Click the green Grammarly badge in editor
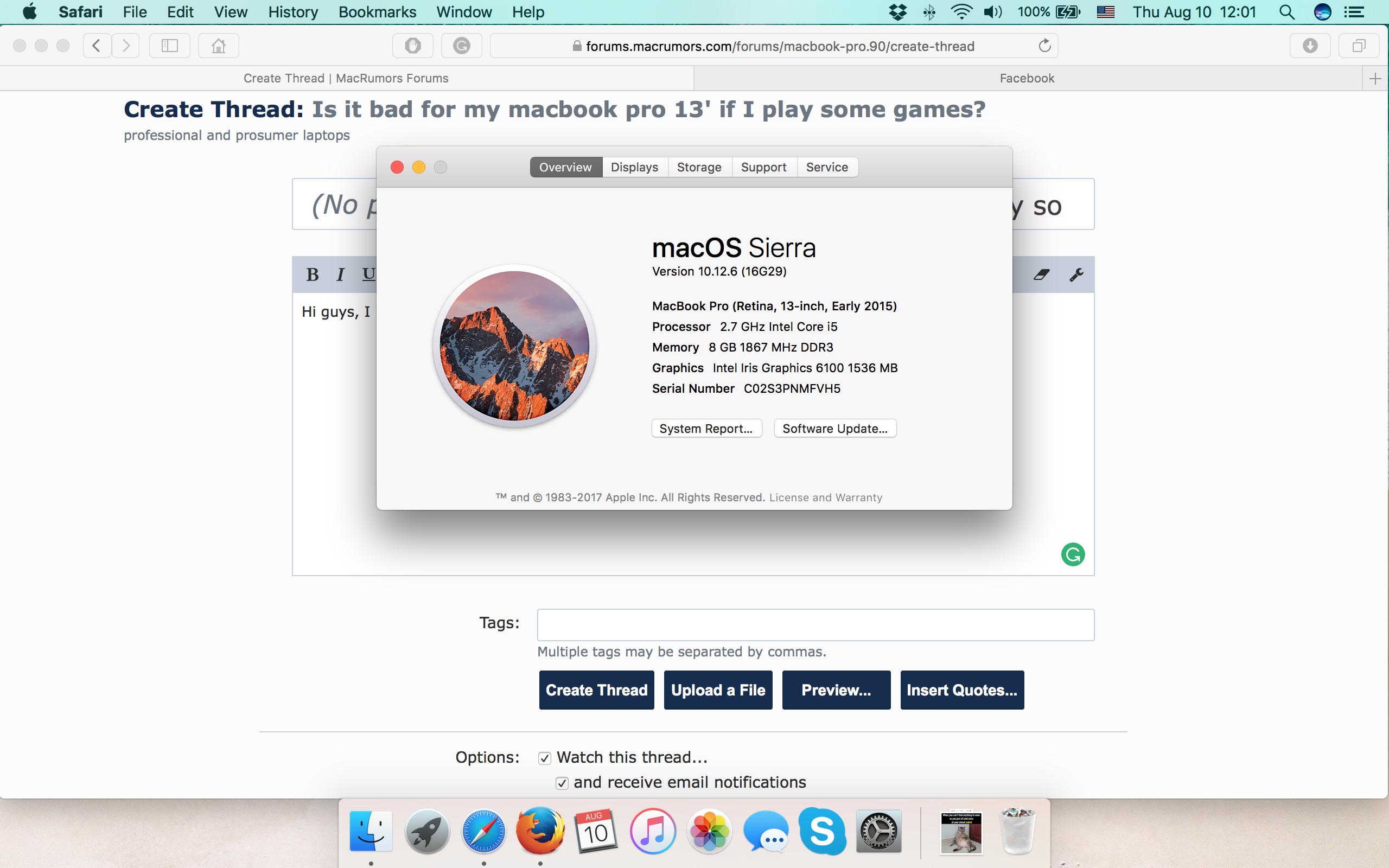This screenshot has height=868, width=1389. coord(1073,554)
